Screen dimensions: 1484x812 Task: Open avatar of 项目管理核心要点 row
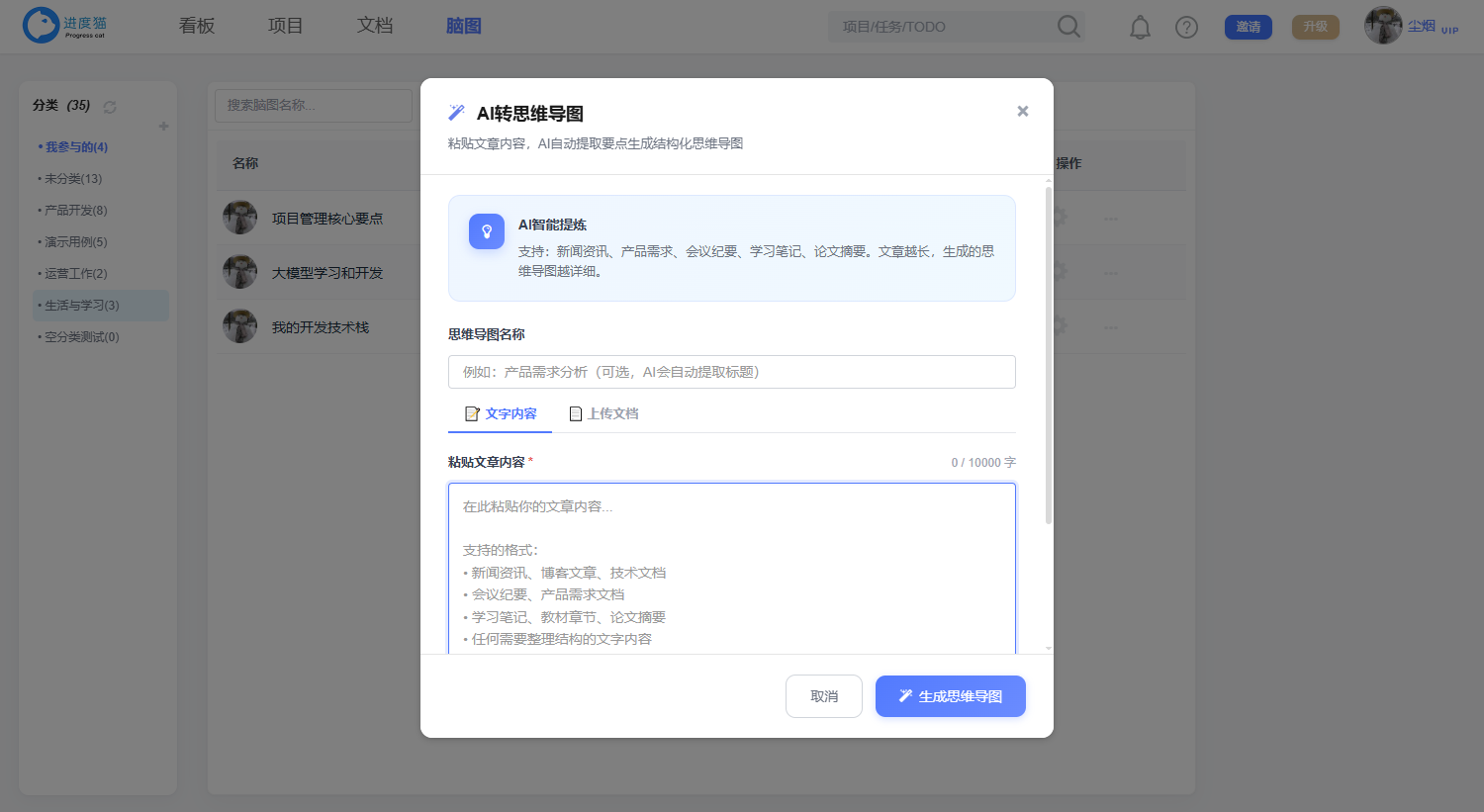239,218
